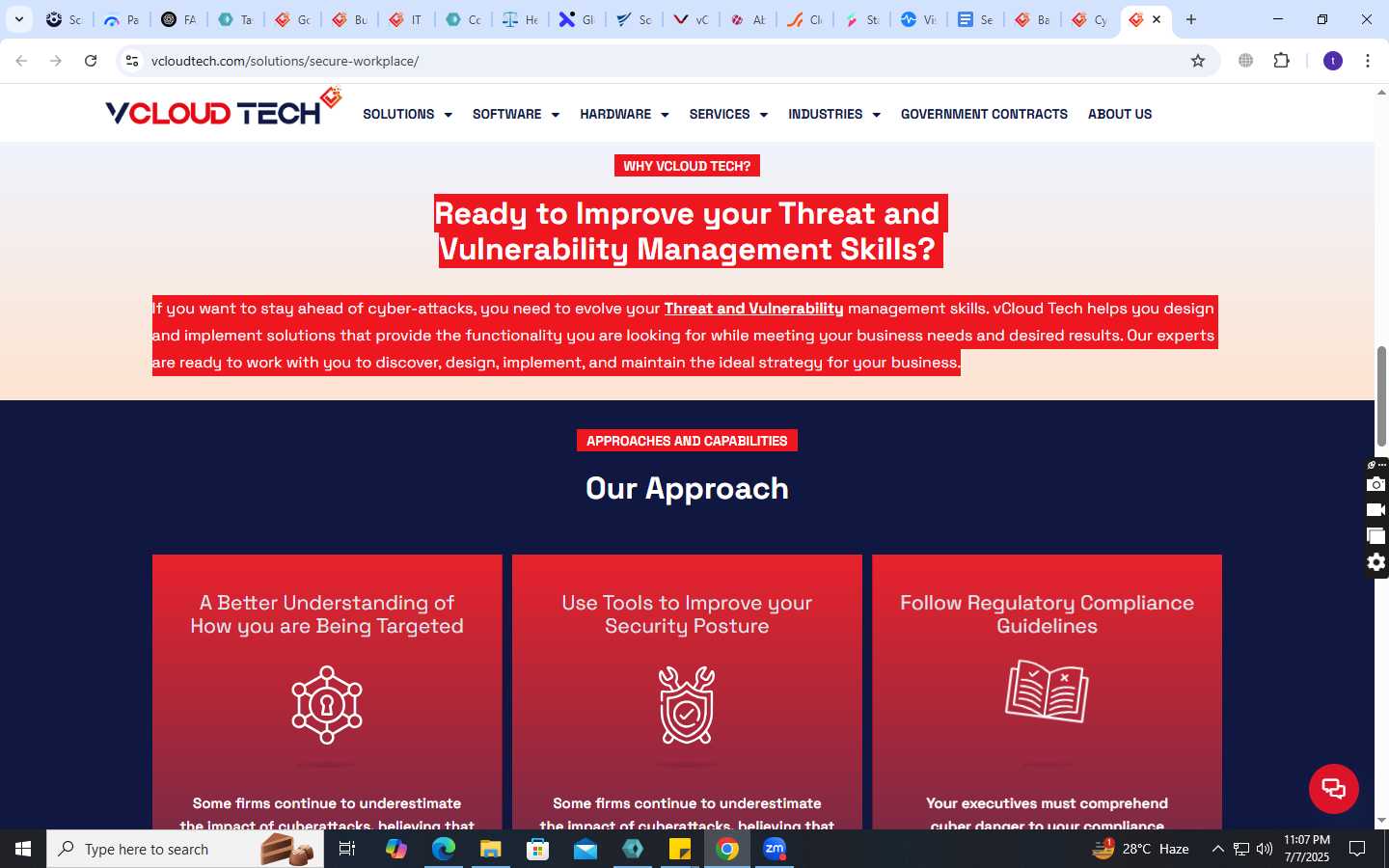Click the Chrome device/globe icon beside extensions
1389x868 pixels.
(1245, 61)
